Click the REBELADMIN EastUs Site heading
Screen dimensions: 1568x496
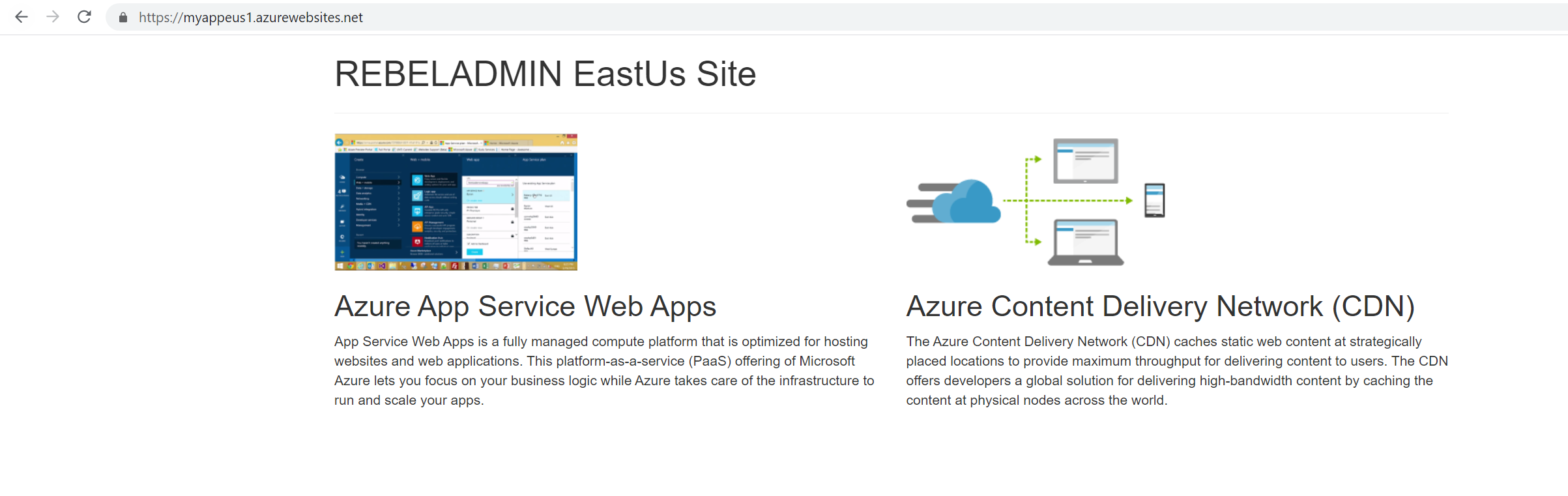(545, 74)
